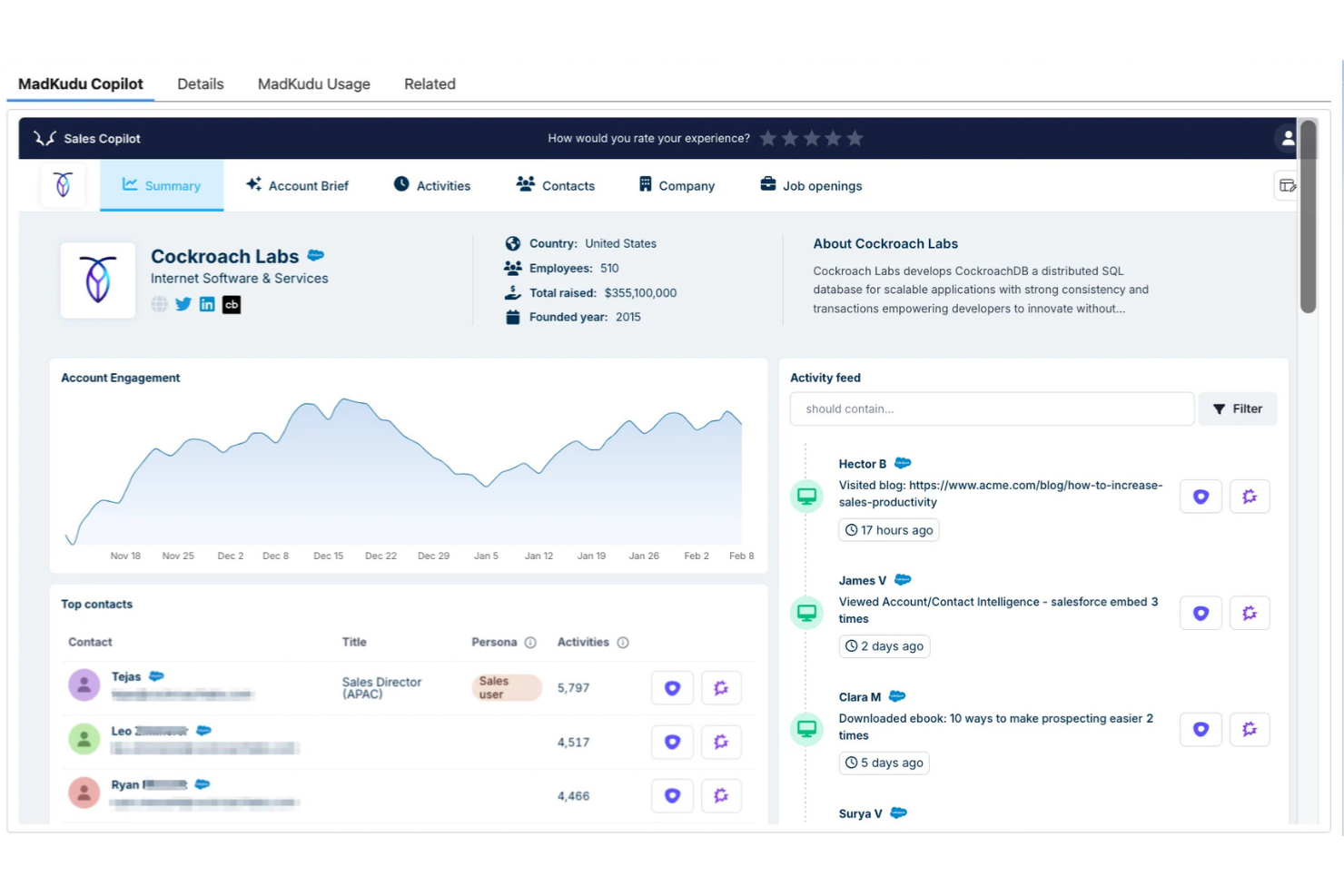
Task: Click shield icon button for James V activity
Action: pyautogui.click(x=1201, y=613)
